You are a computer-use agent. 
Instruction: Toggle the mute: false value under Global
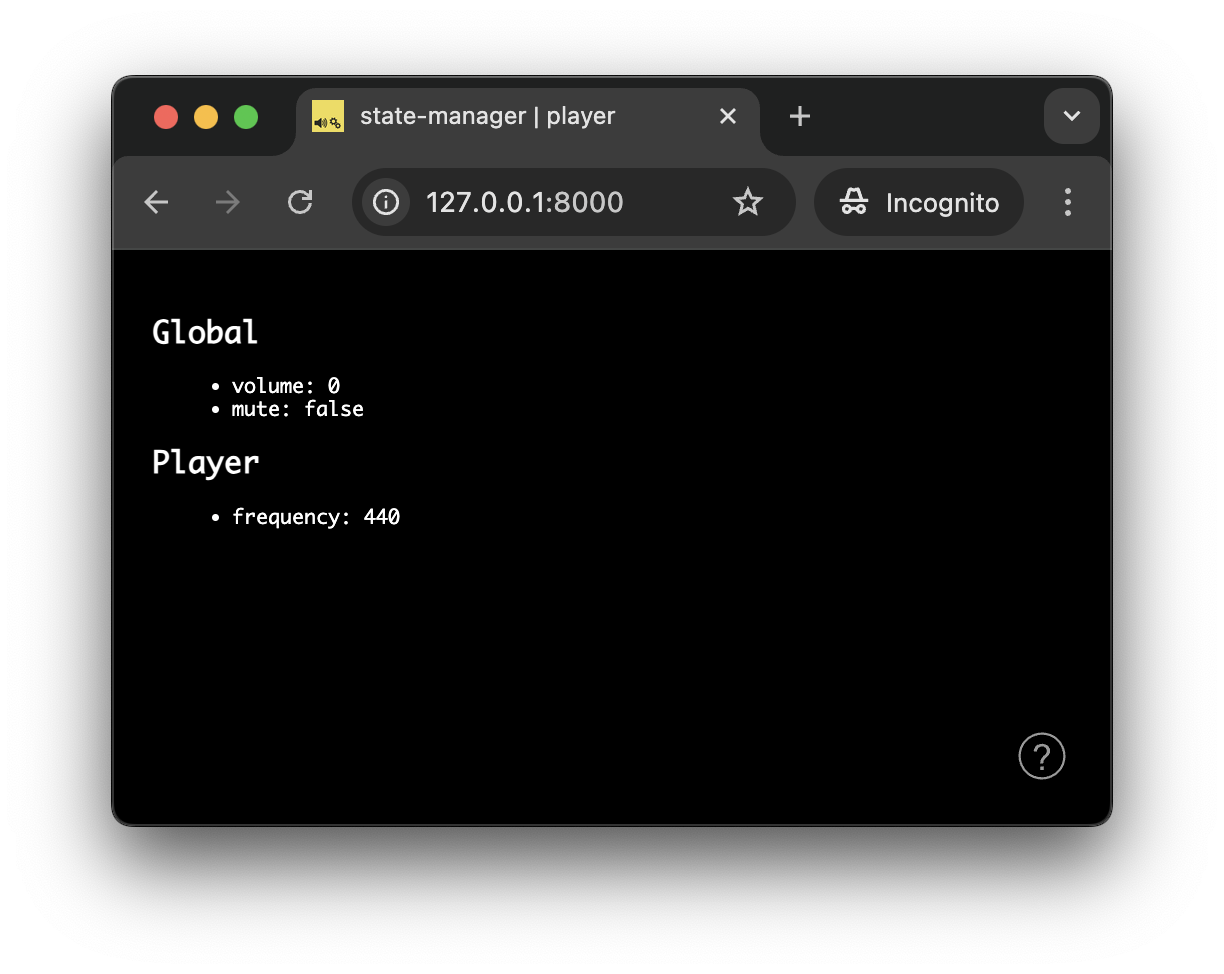tap(297, 409)
